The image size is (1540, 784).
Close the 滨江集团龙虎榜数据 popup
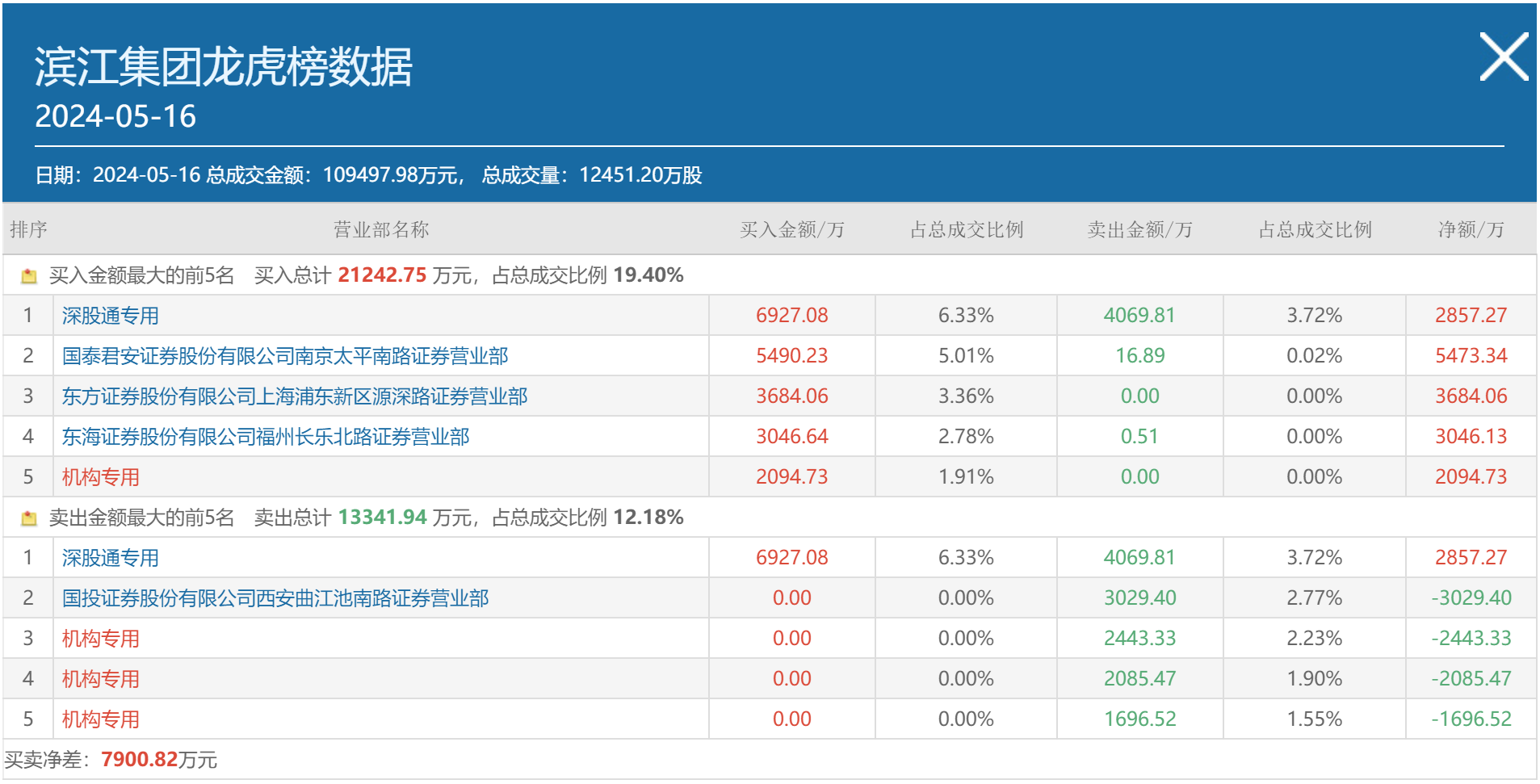tap(1503, 57)
